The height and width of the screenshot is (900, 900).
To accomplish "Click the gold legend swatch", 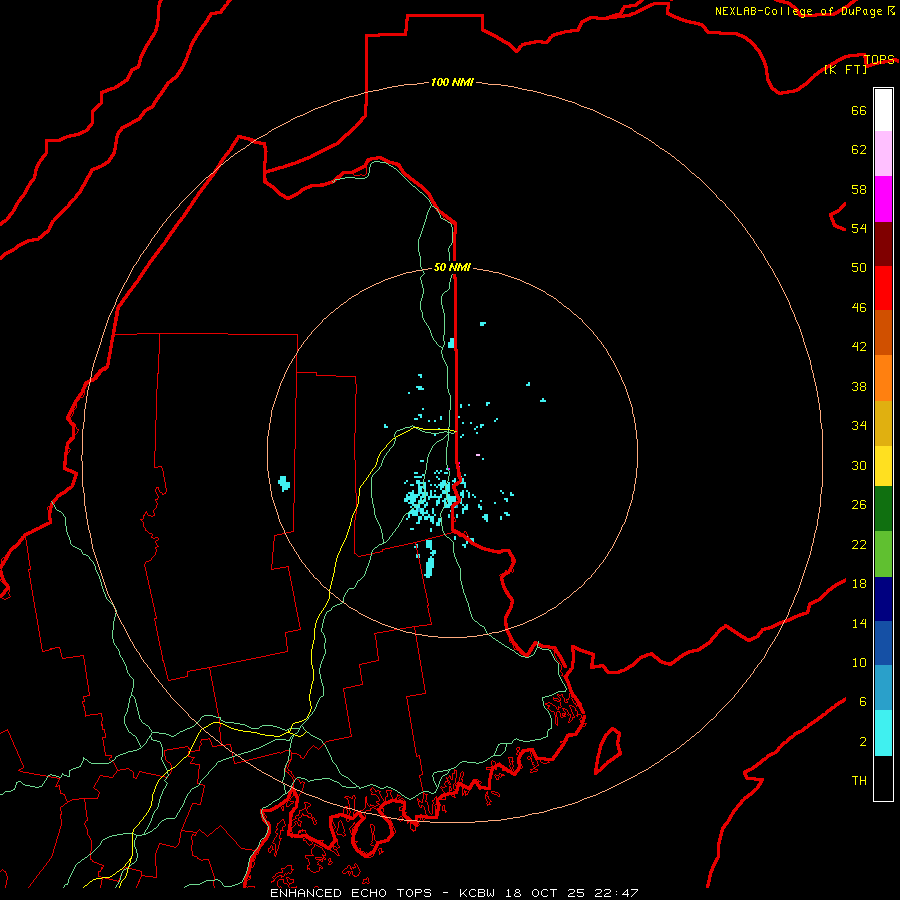I will pyautogui.click(x=883, y=424).
